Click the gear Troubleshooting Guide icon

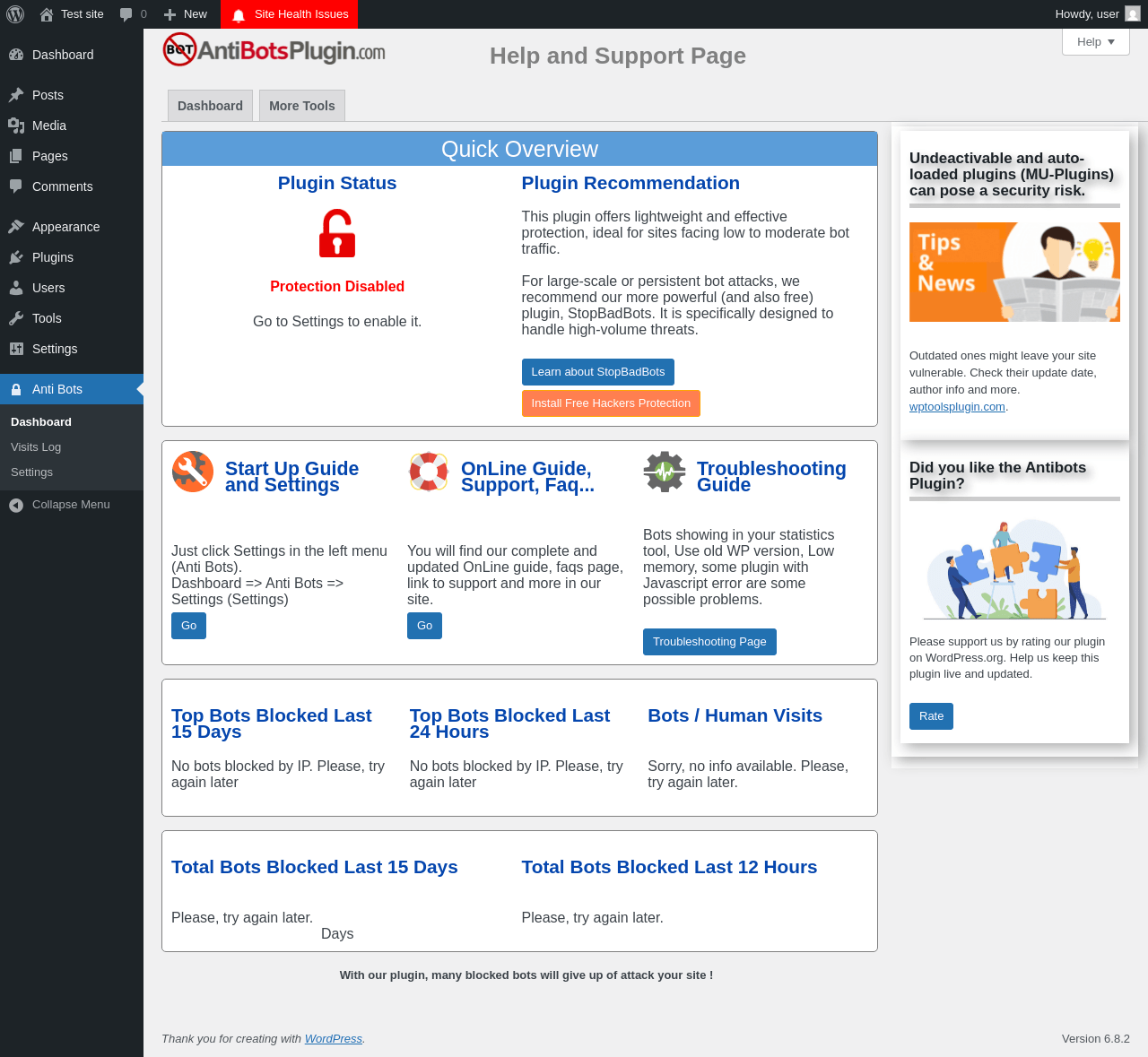[665, 472]
